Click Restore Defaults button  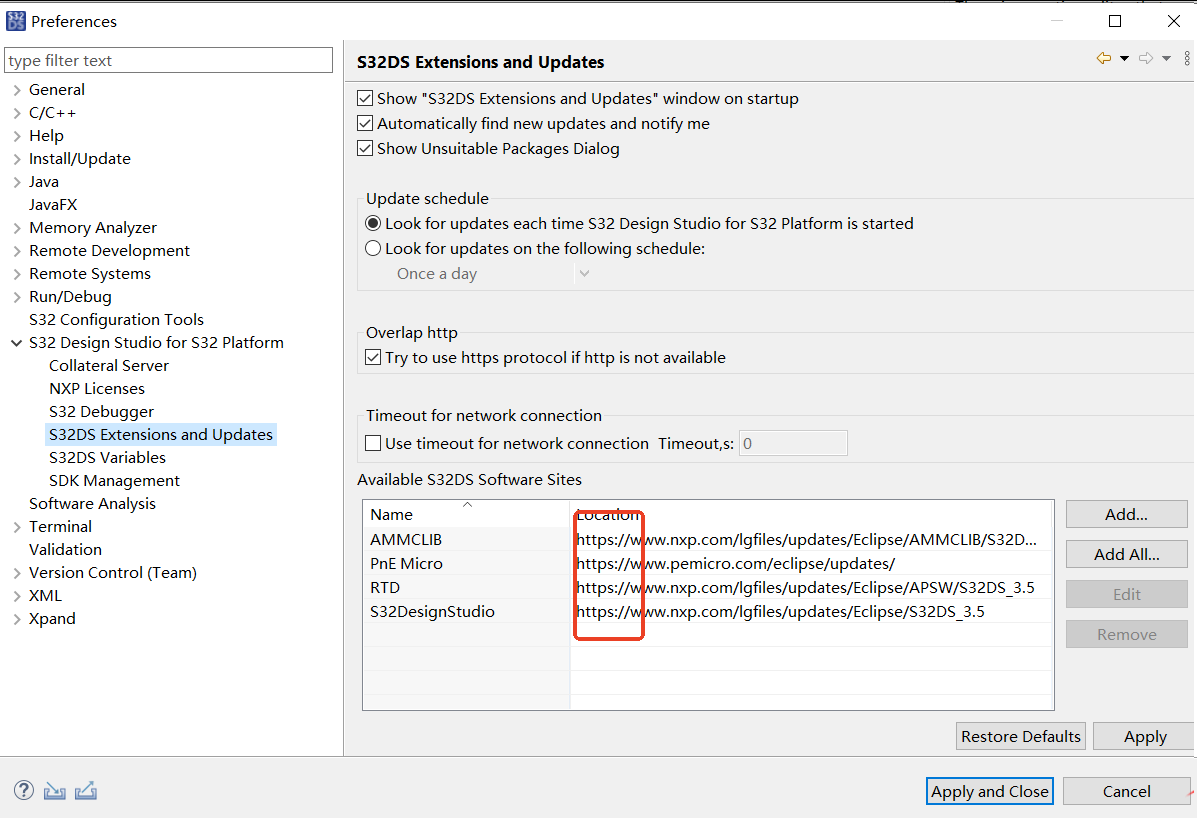tap(1021, 736)
